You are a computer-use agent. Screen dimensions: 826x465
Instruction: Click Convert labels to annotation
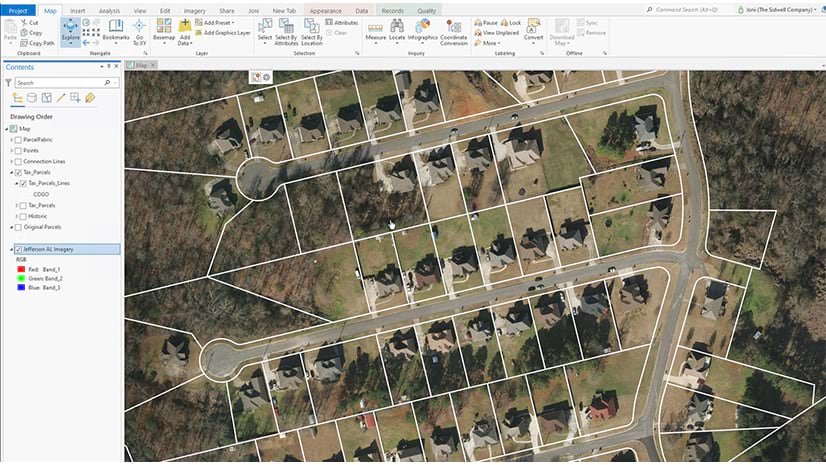(x=533, y=30)
